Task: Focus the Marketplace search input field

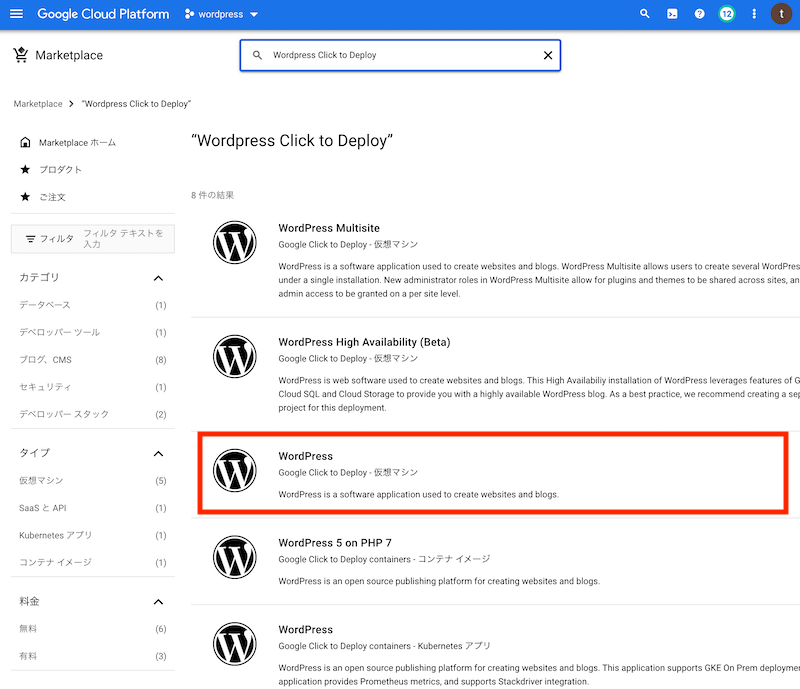Action: tap(401, 55)
